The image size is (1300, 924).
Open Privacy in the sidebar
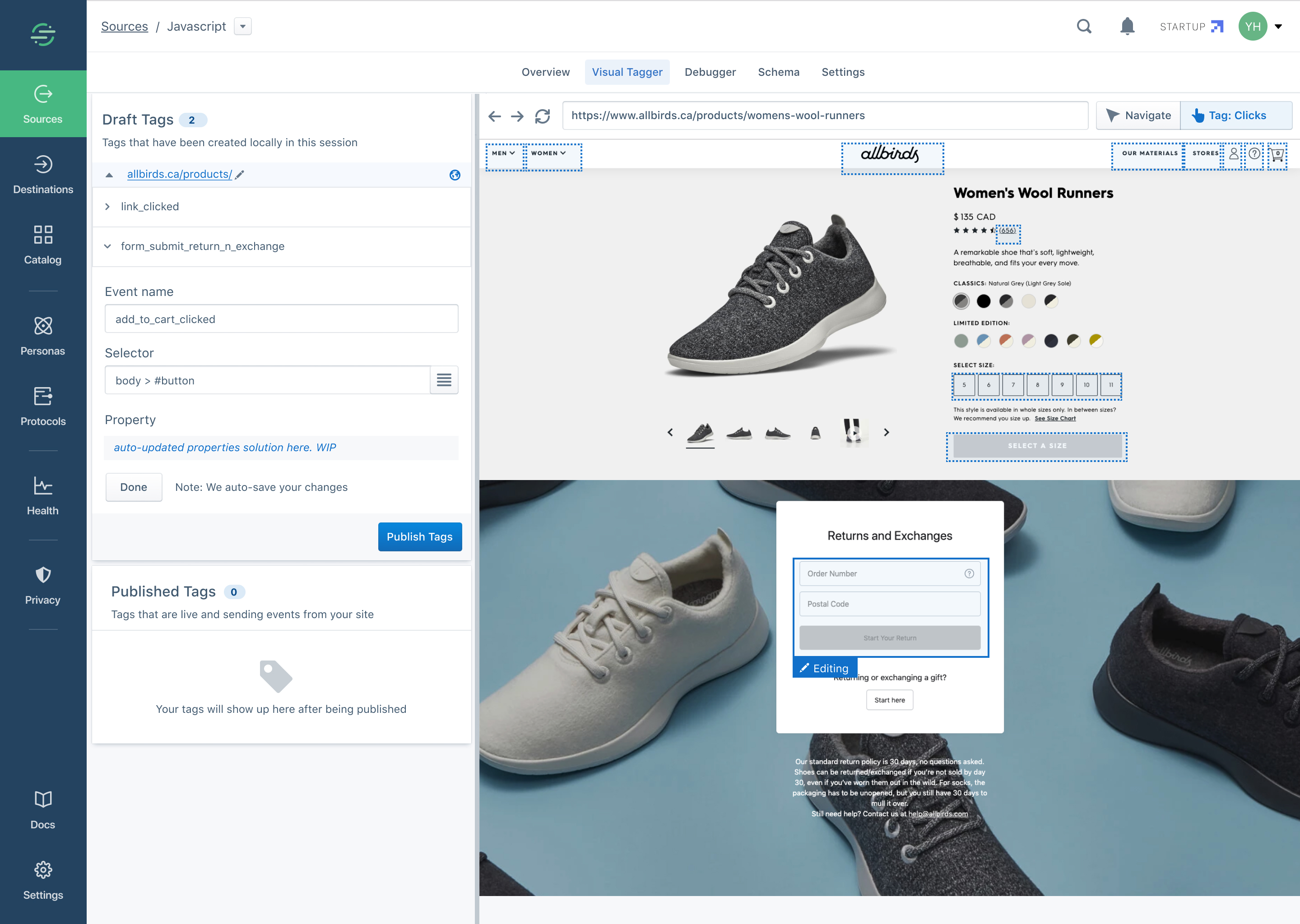click(x=43, y=585)
